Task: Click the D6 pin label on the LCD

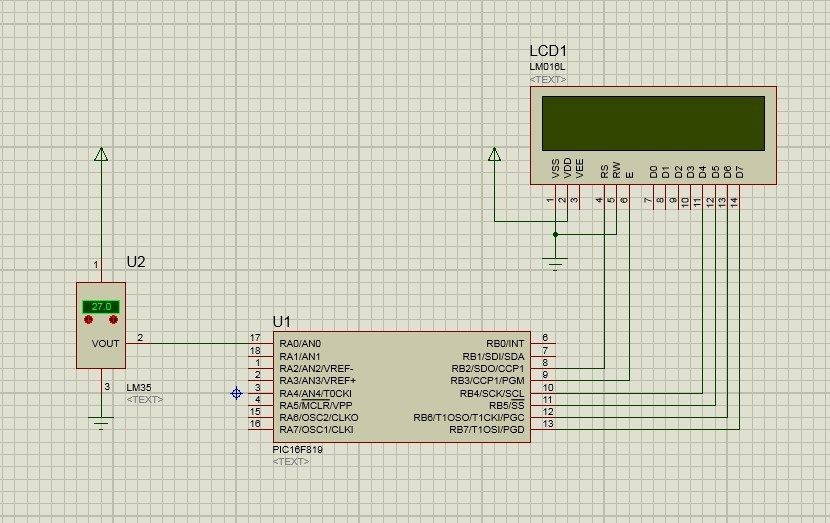Action: (727, 172)
